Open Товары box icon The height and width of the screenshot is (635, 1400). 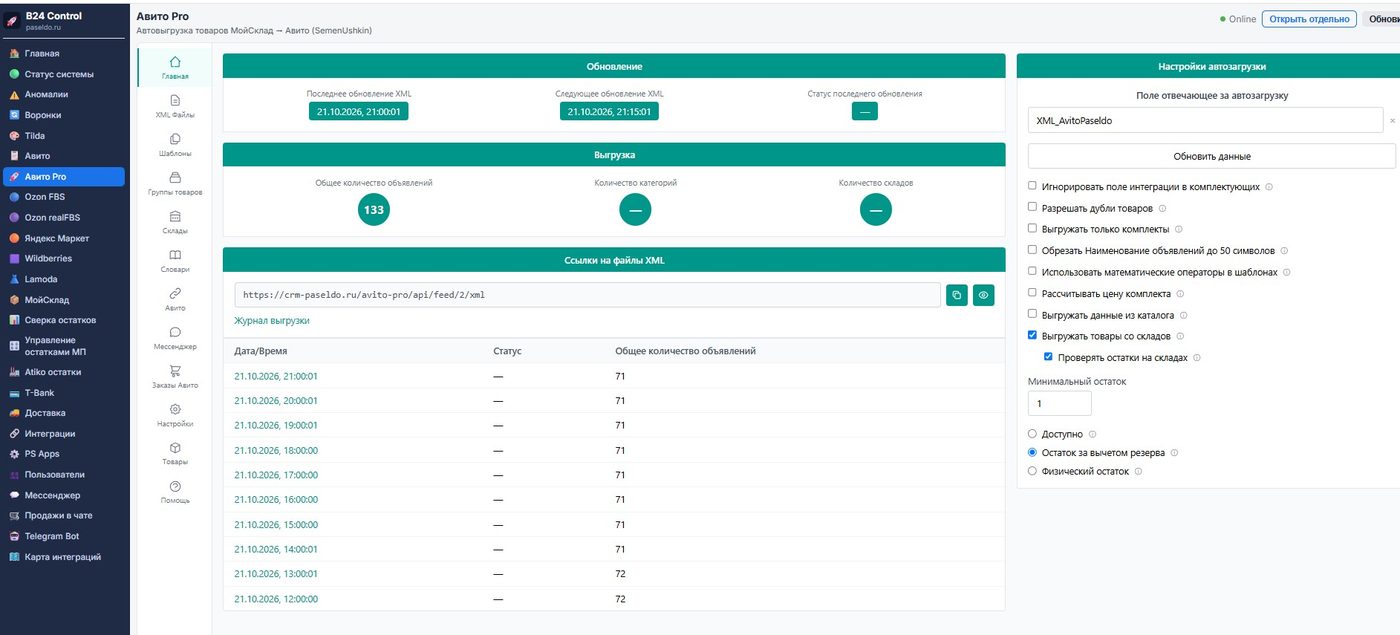click(175, 447)
